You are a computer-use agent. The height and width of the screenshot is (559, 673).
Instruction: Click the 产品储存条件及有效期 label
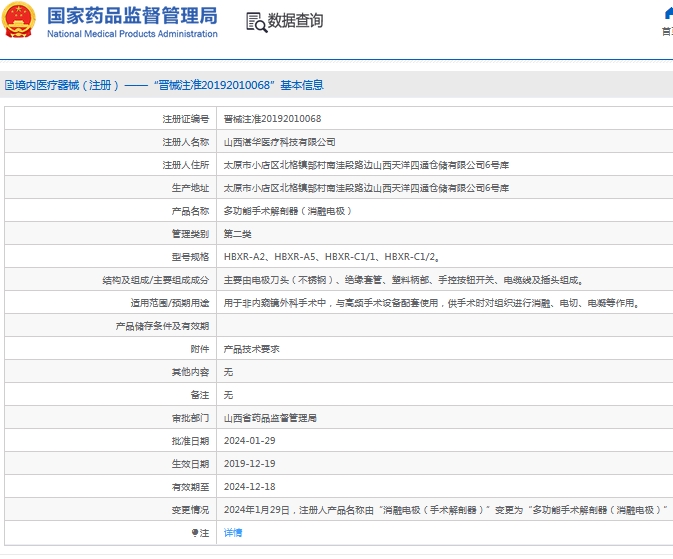pos(162,326)
